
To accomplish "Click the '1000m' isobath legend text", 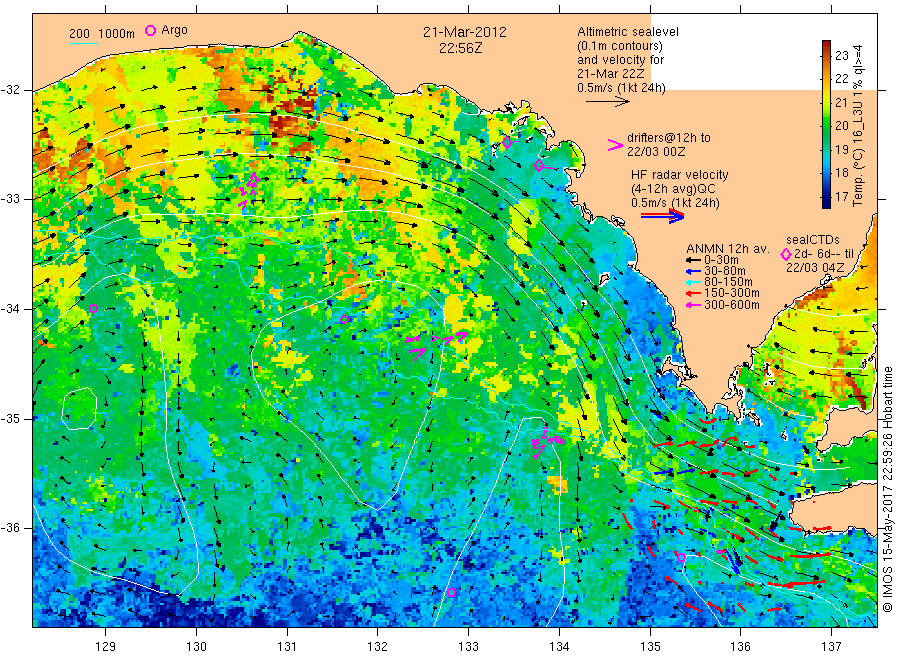I will click(x=117, y=34).
